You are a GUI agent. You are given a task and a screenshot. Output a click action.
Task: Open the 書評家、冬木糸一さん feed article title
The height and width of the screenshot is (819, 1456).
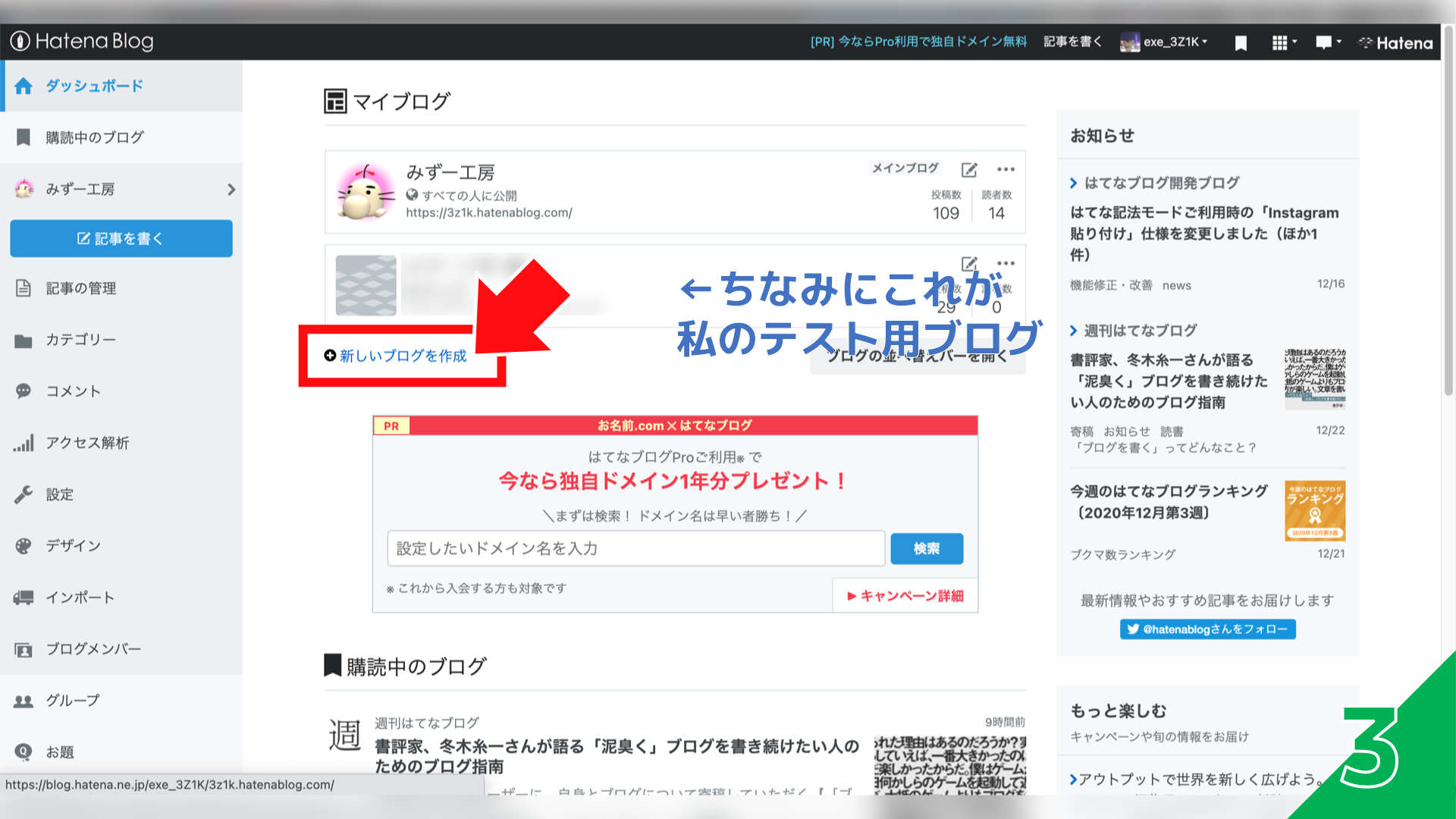coord(617,756)
